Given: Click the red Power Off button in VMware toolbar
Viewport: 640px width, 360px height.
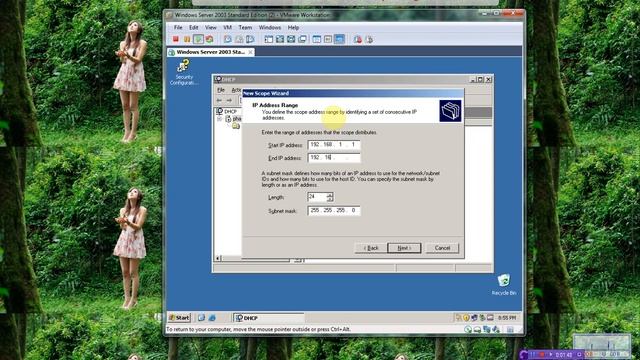Looking at the screenshot, I should 176,39.
